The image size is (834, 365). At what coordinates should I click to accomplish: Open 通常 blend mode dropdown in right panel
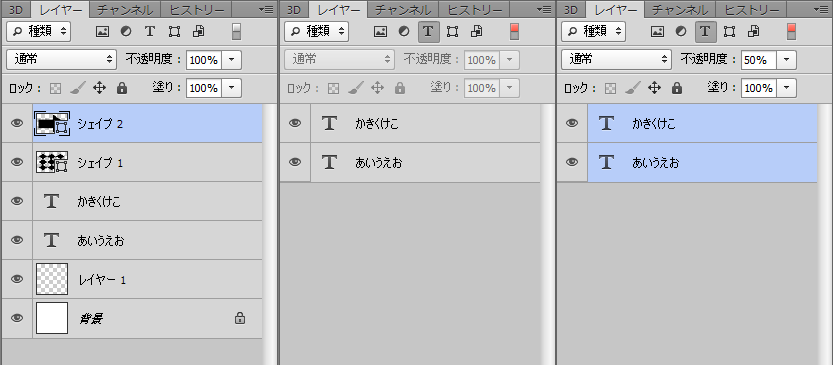click(616, 60)
